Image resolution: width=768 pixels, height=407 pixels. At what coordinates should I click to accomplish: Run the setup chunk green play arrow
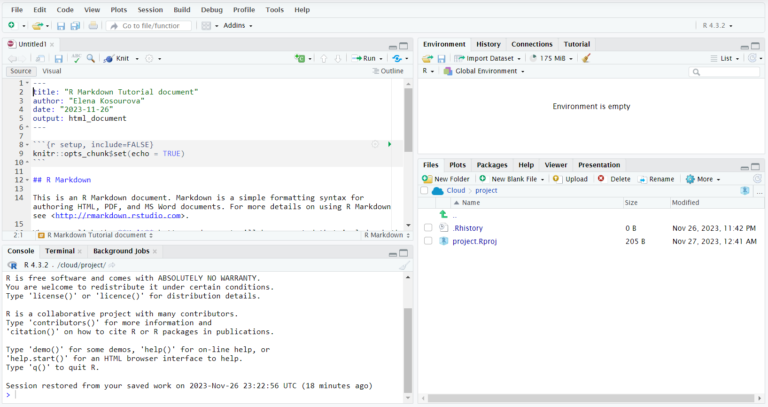[389, 144]
